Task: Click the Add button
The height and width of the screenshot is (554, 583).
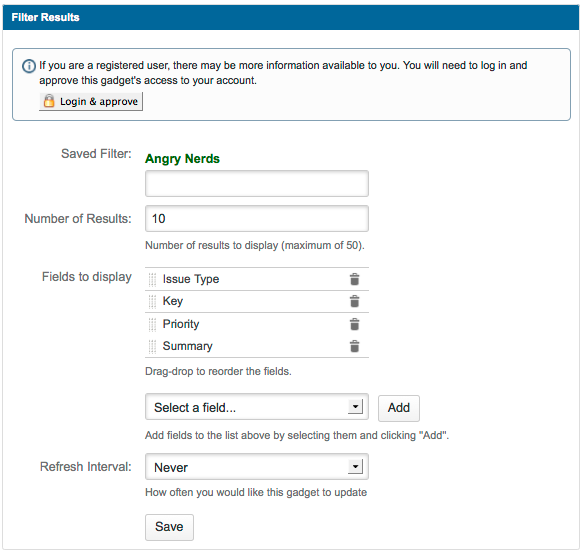Action: 399,408
